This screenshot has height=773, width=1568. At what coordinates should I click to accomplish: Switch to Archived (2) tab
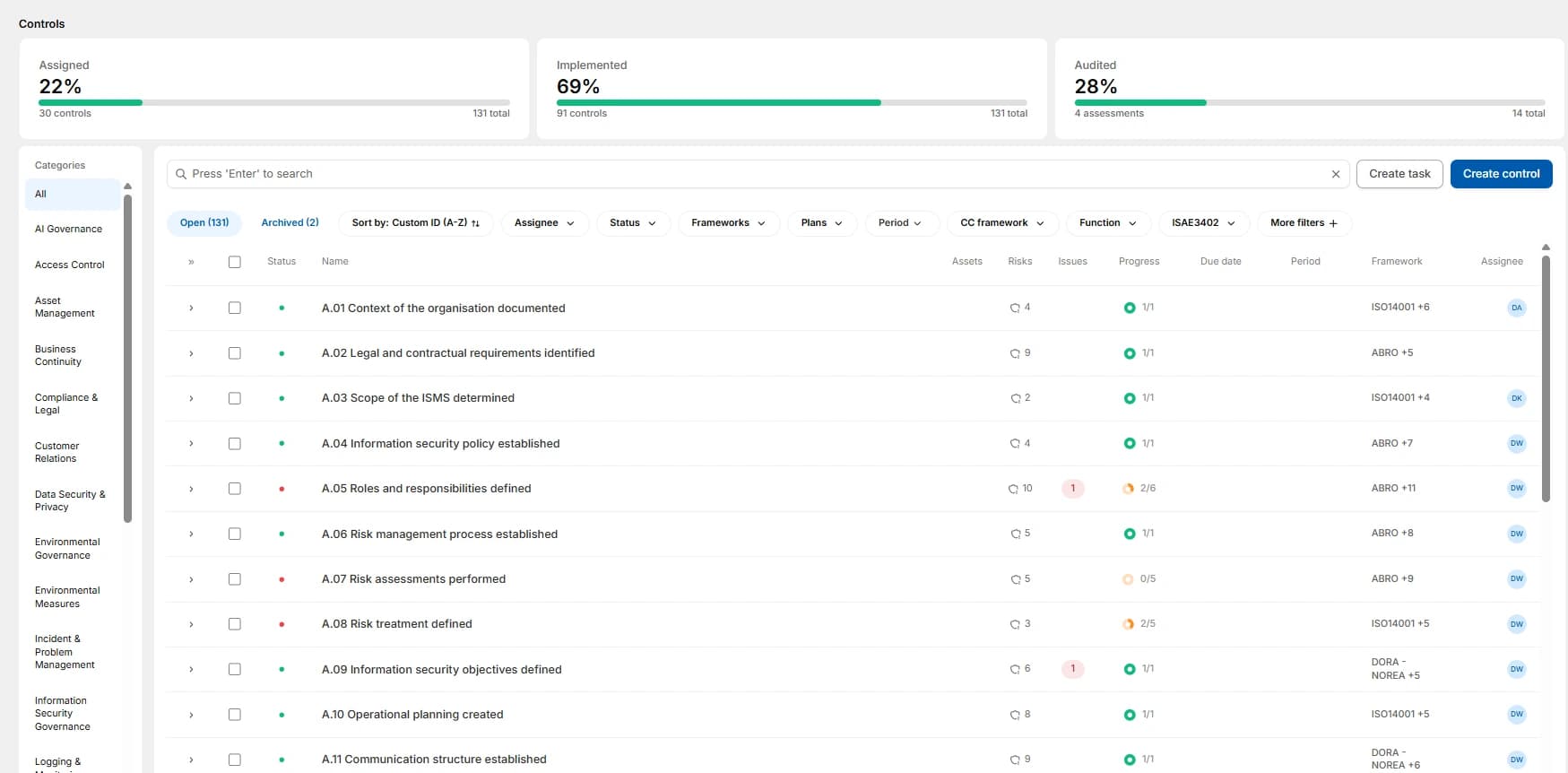pos(290,223)
